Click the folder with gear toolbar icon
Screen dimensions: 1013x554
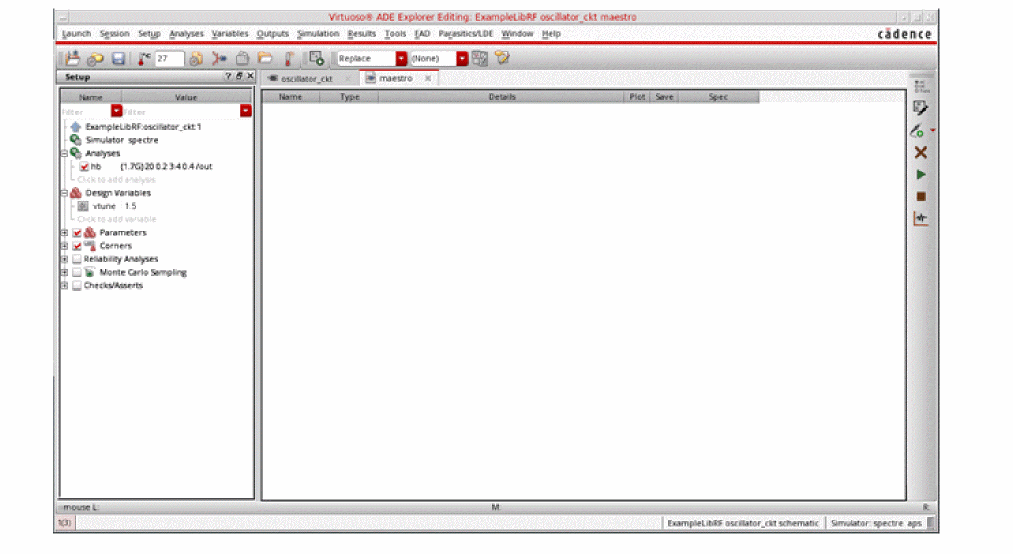[95, 59]
